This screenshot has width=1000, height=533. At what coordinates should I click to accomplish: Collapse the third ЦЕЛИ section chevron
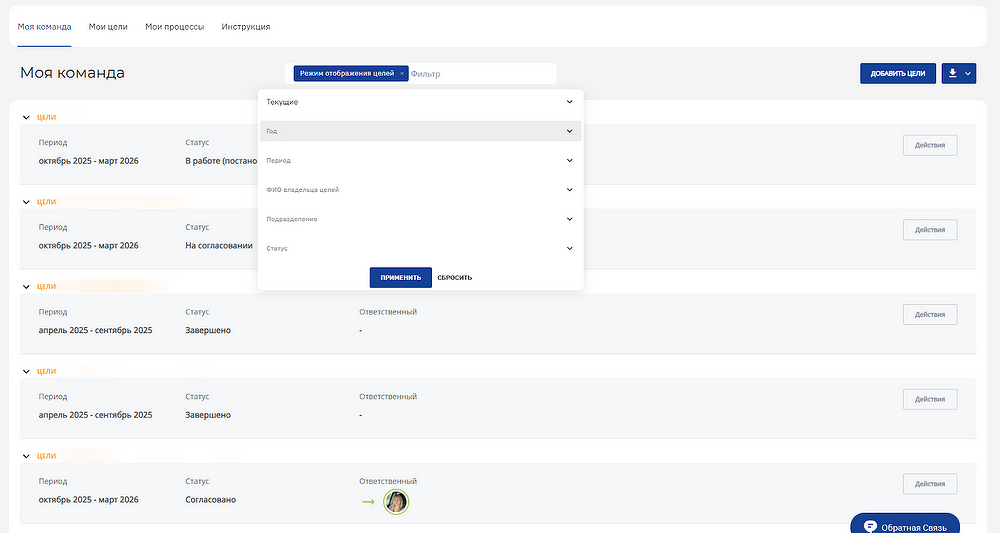[x=27, y=286]
